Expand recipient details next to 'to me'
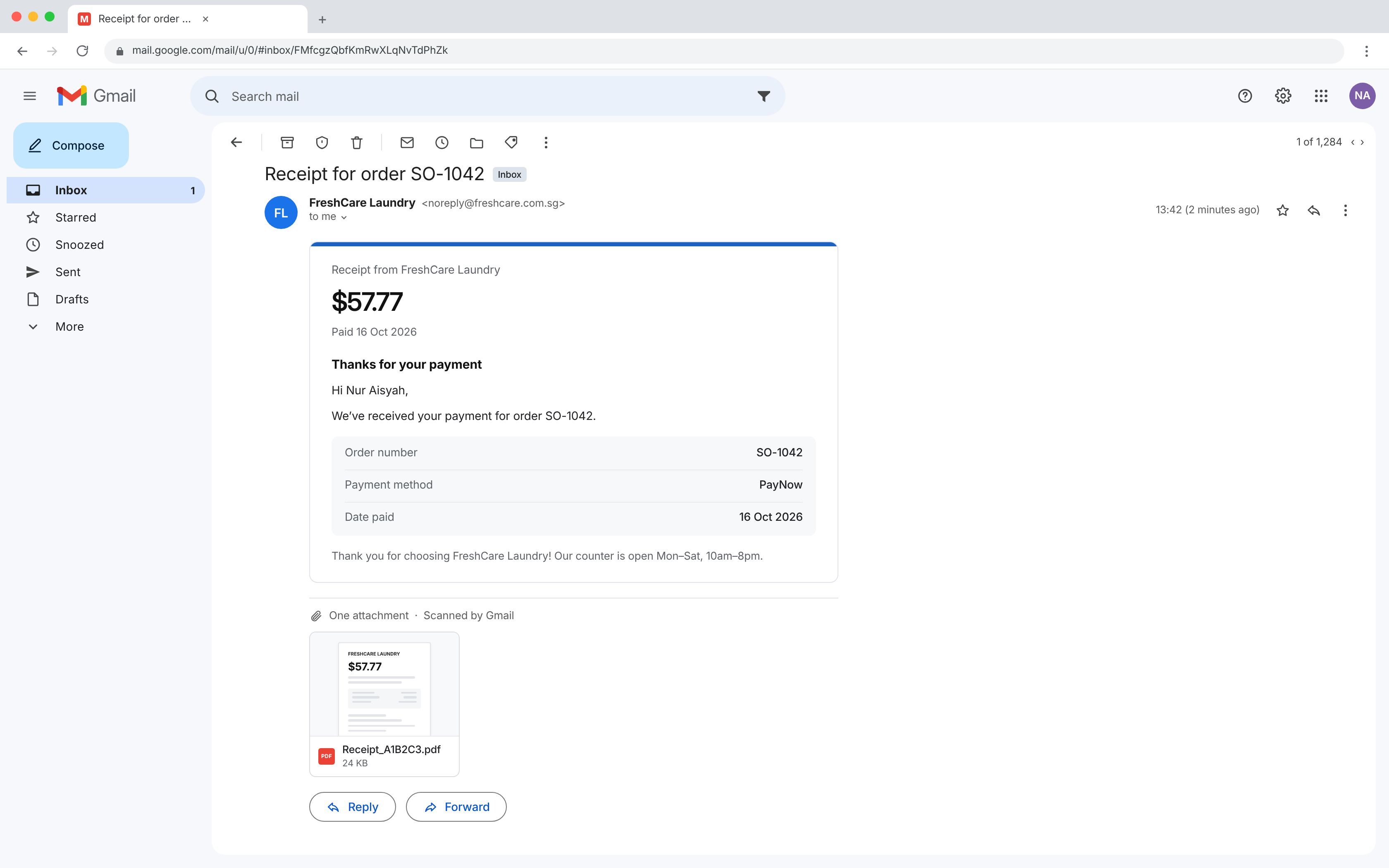Viewport: 1389px width, 868px height. point(344,217)
